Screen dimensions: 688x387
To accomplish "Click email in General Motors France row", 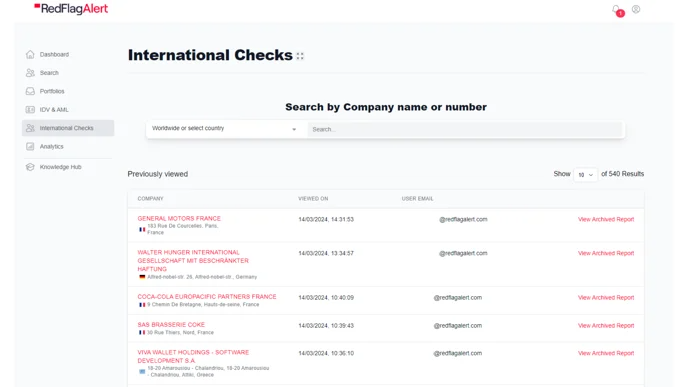I will [463, 219].
